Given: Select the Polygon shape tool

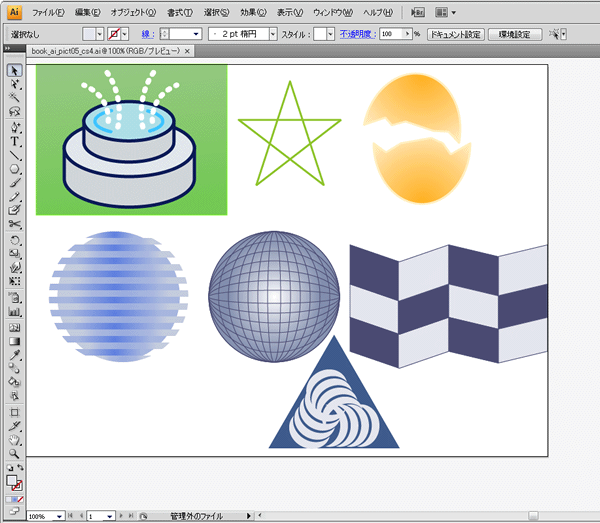Looking at the screenshot, I should 15,169.
